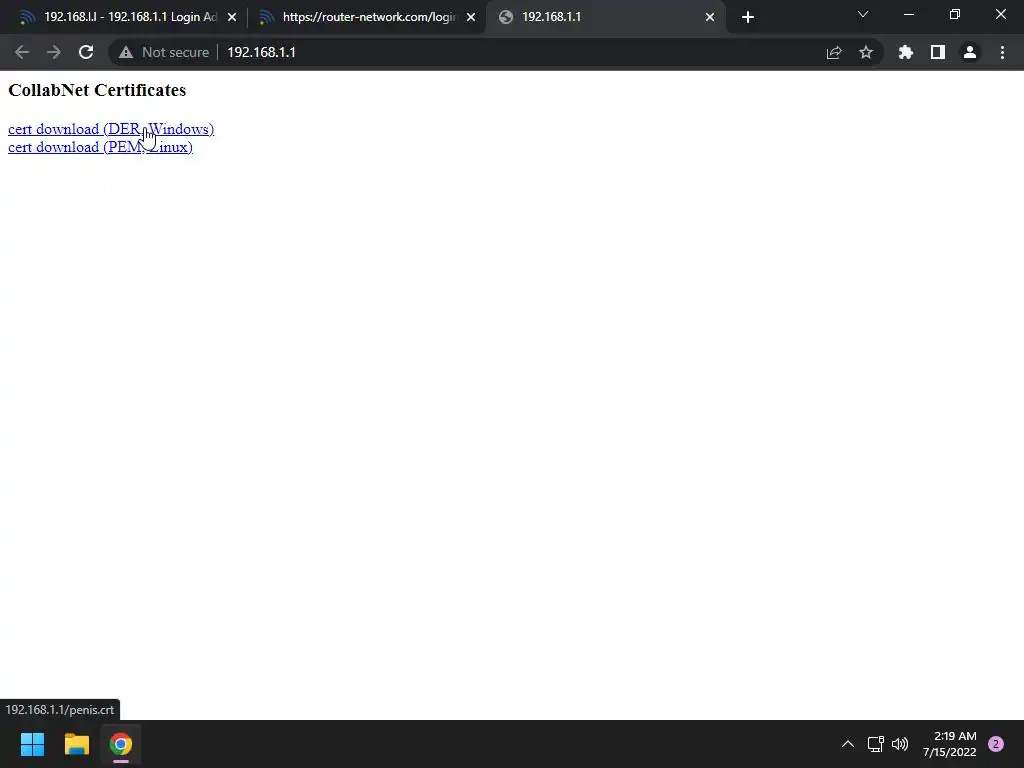Expand the tab search chevron

coord(863,14)
